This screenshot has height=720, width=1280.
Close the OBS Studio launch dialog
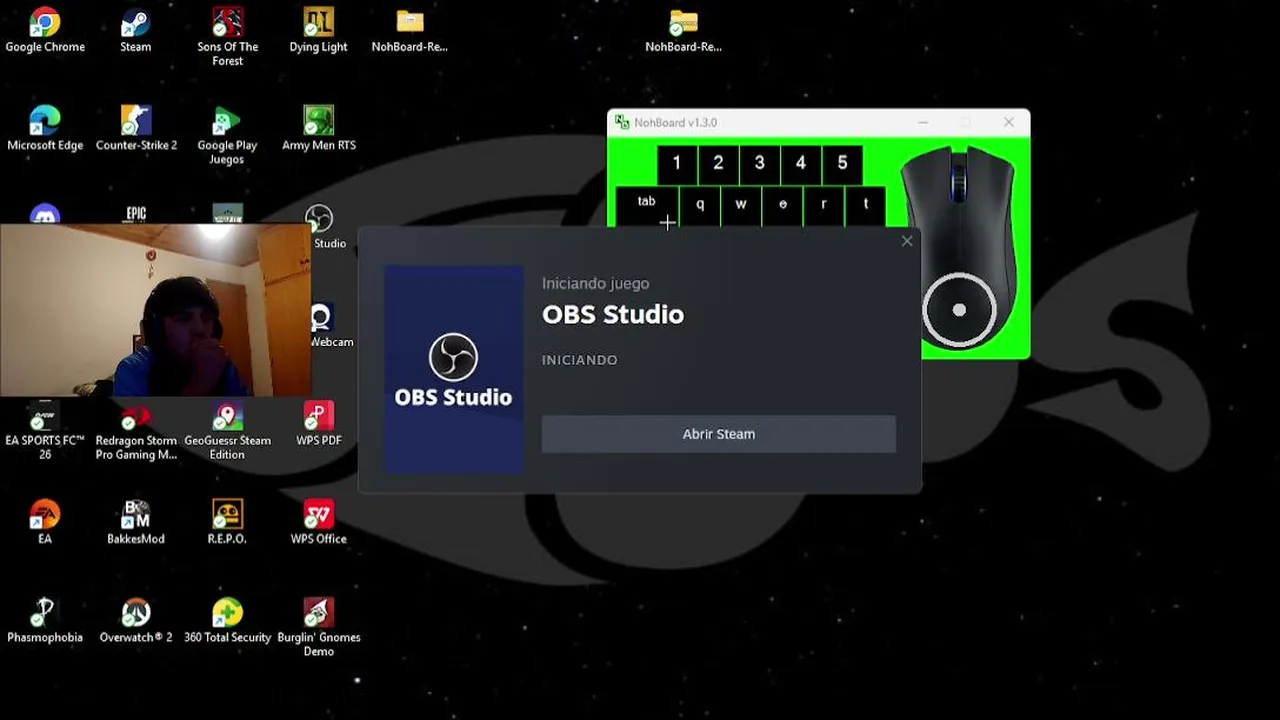click(907, 241)
